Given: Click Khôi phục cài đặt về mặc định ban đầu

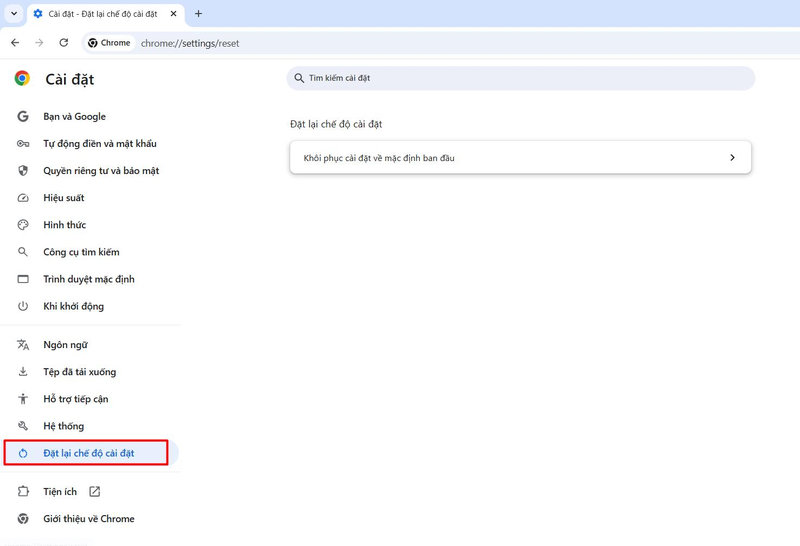Looking at the screenshot, I should [520, 157].
